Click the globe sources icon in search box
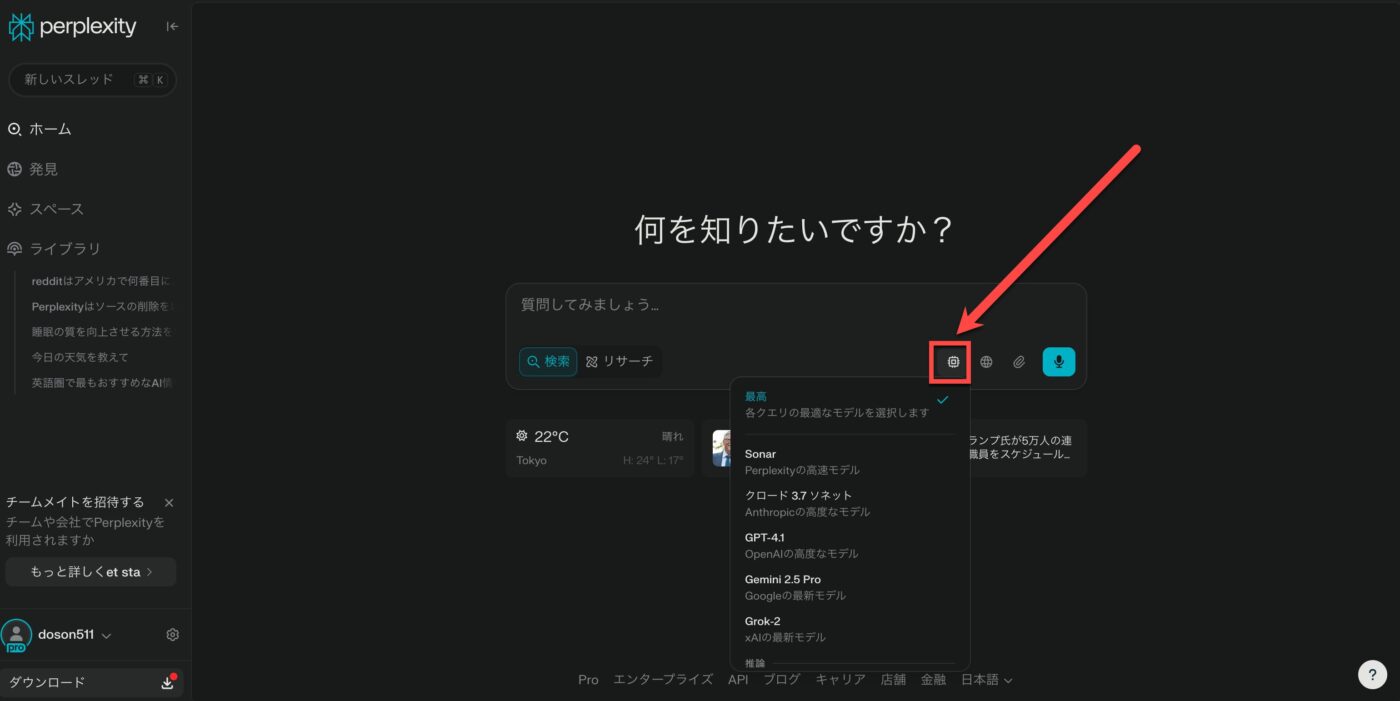 (x=986, y=362)
